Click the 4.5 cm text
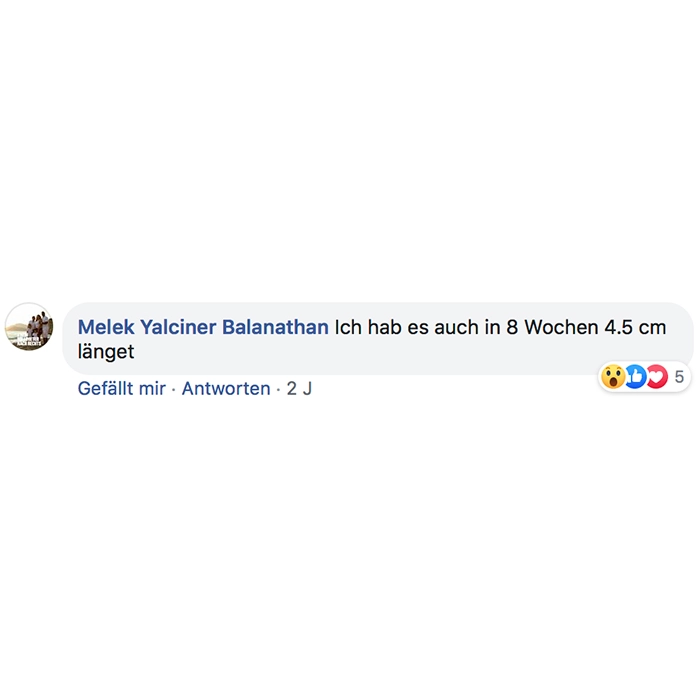Screen dimensions: 700x700 click(635, 327)
